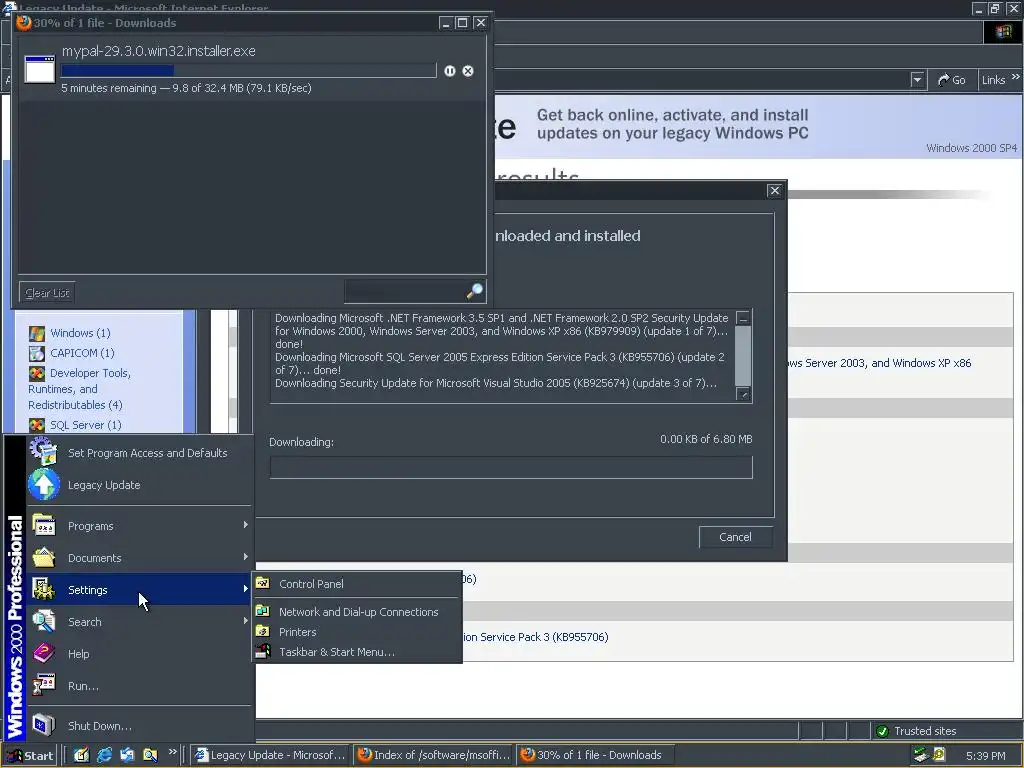The width and height of the screenshot is (1024, 768).
Task: Click the update log scrollbar up arrow
Action: tap(743, 318)
